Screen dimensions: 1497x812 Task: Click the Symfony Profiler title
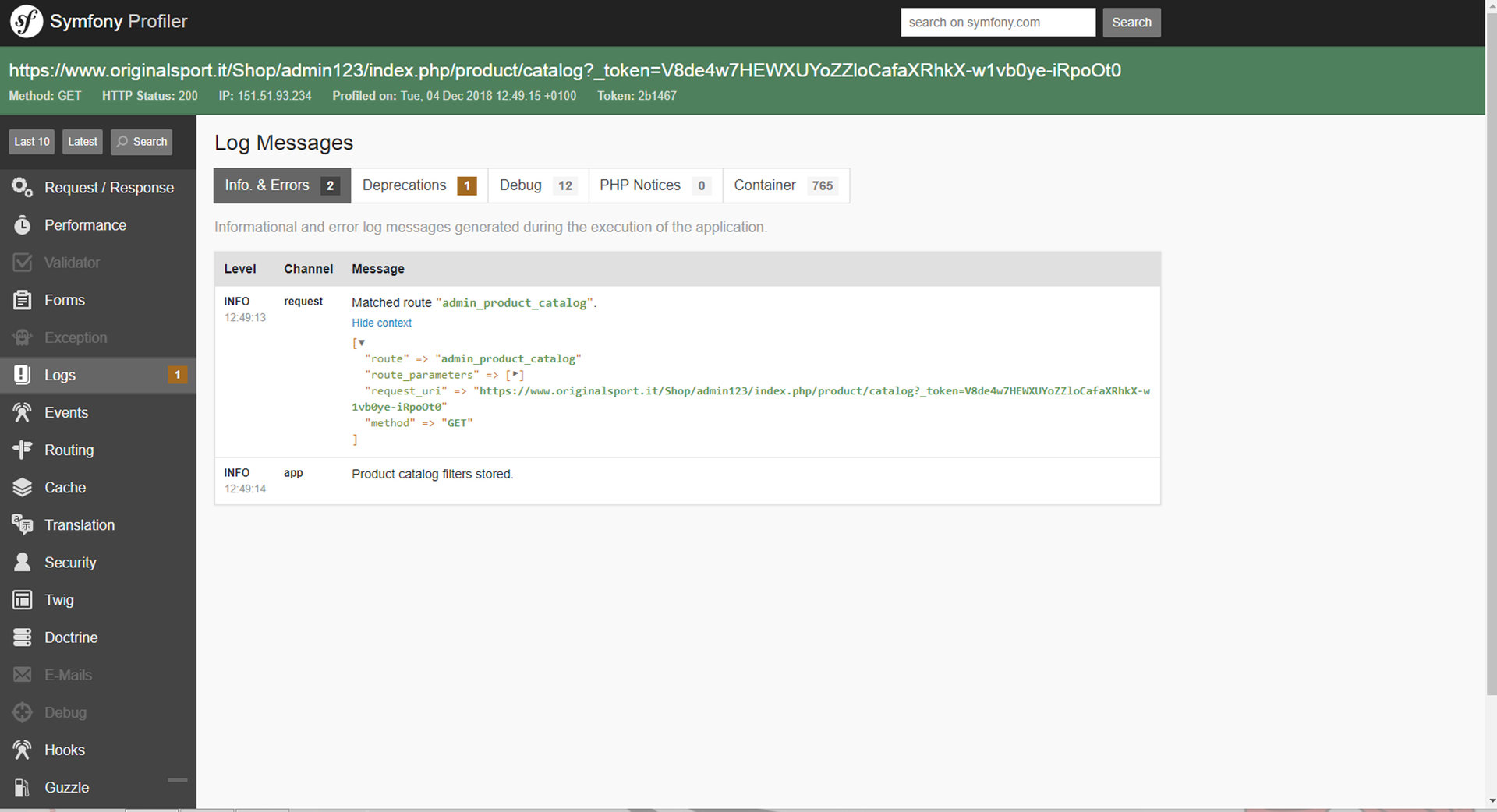pyautogui.click(x=119, y=21)
